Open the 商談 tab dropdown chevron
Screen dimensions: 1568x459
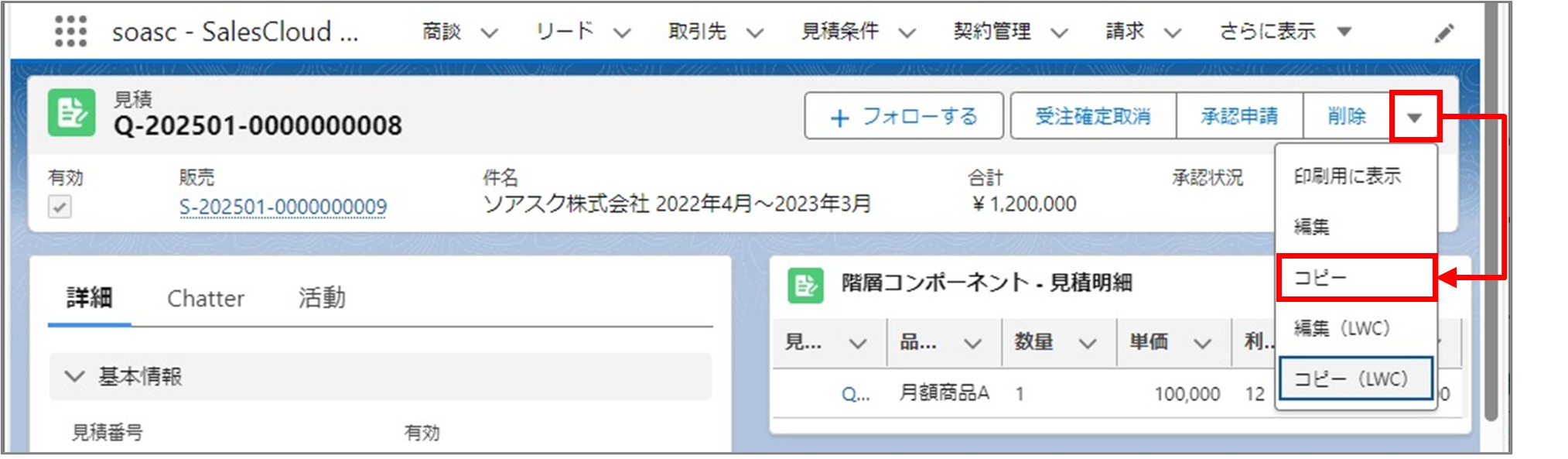coord(489,33)
